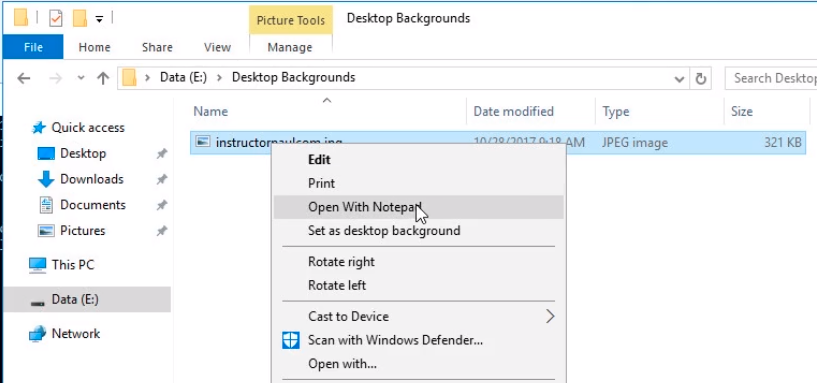Choose Rotate left from the context menu
This screenshot has width=817, height=383.
point(418,286)
